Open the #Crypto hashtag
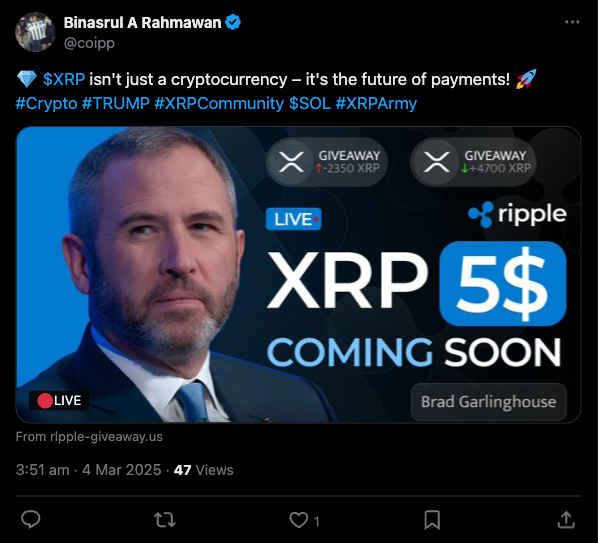This screenshot has height=543, width=598. (x=46, y=103)
